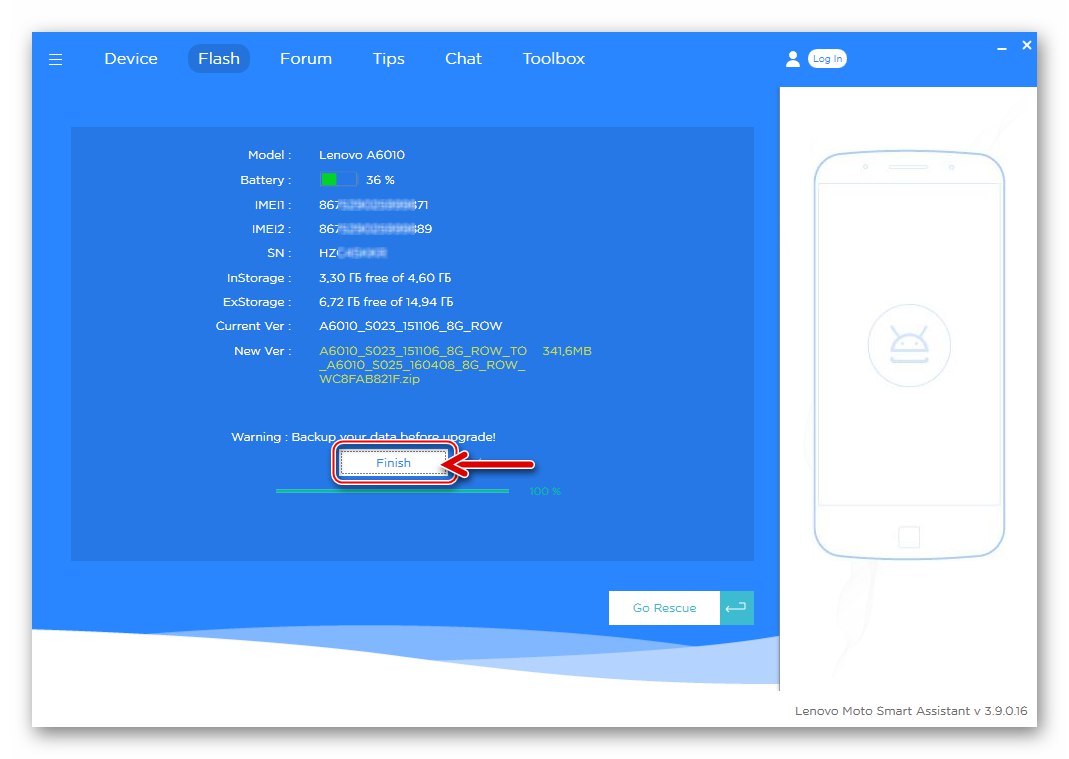Open the hamburger menu icon
This screenshot has height=759, width=1069.
tap(56, 59)
